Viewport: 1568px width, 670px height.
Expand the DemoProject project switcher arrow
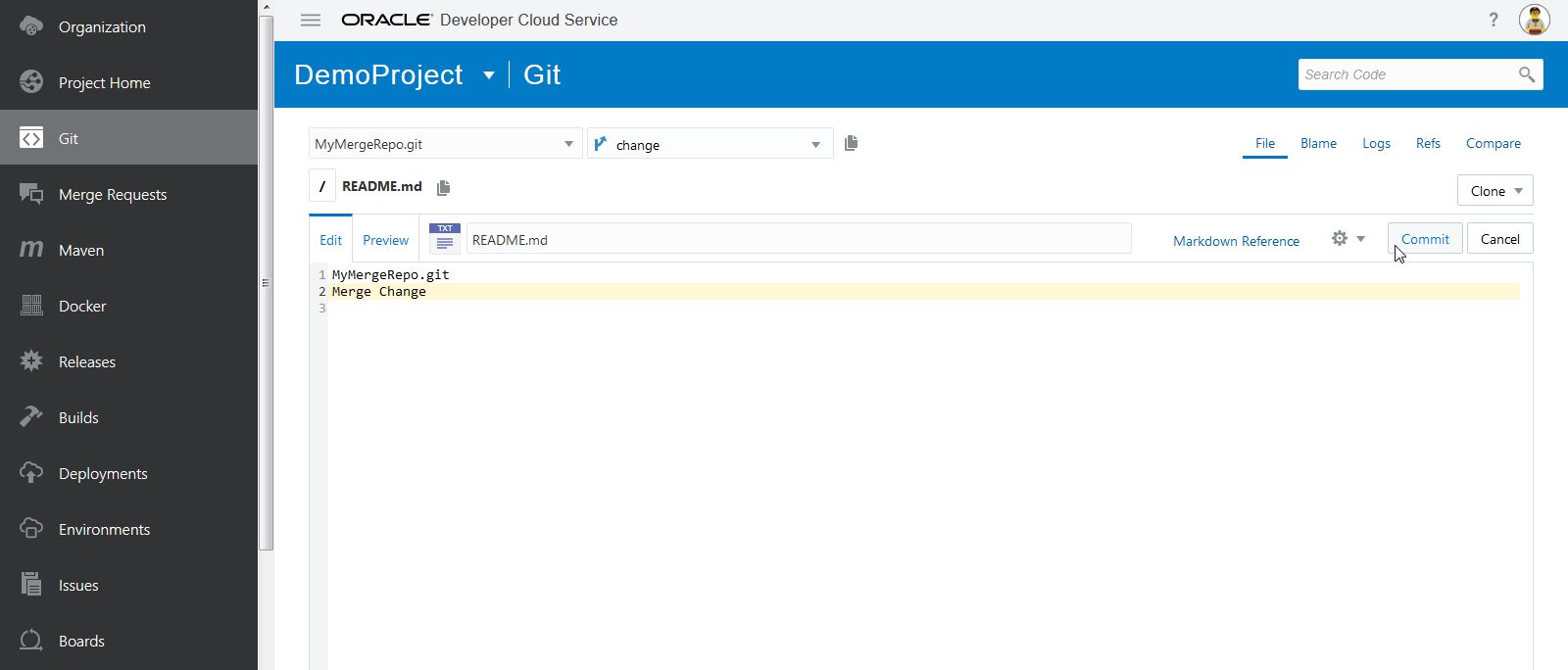(x=489, y=75)
